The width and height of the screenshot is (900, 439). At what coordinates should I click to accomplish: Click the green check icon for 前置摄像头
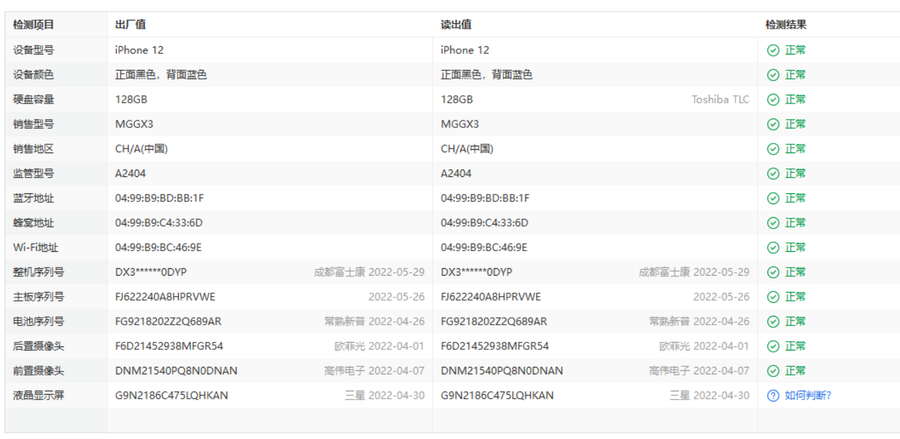click(x=772, y=371)
